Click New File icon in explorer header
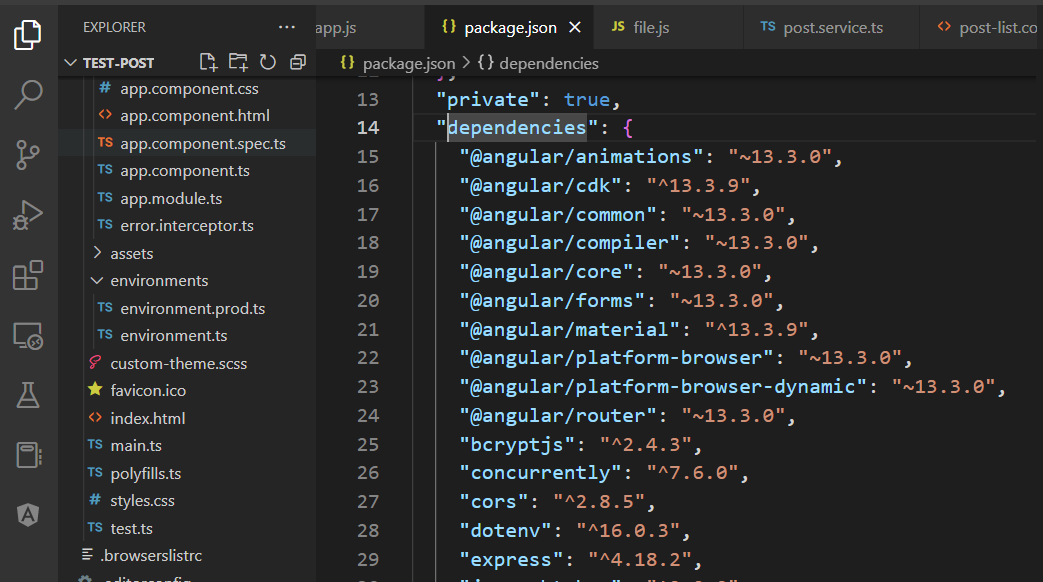 (x=208, y=63)
